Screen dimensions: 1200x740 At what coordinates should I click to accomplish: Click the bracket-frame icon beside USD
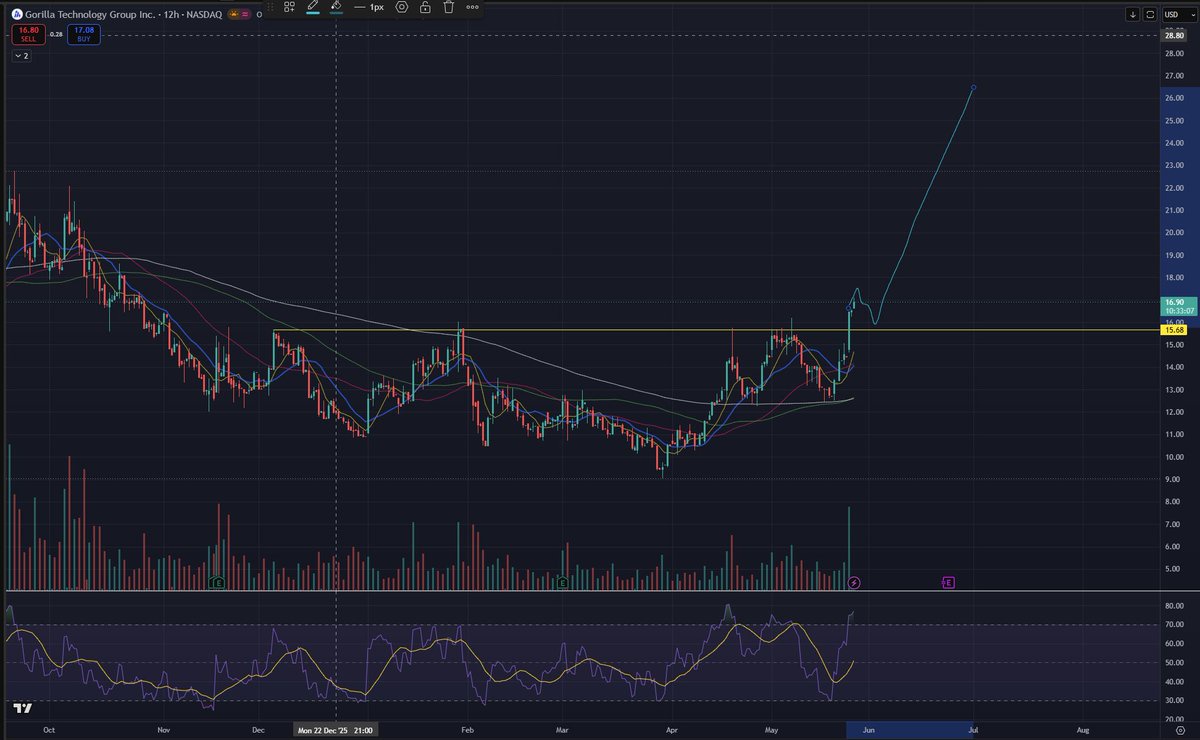[x=1150, y=14]
